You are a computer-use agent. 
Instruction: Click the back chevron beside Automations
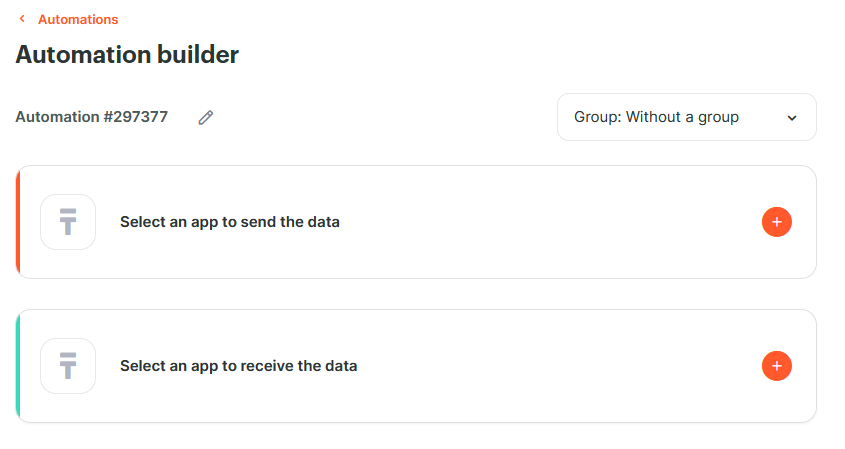22,19
